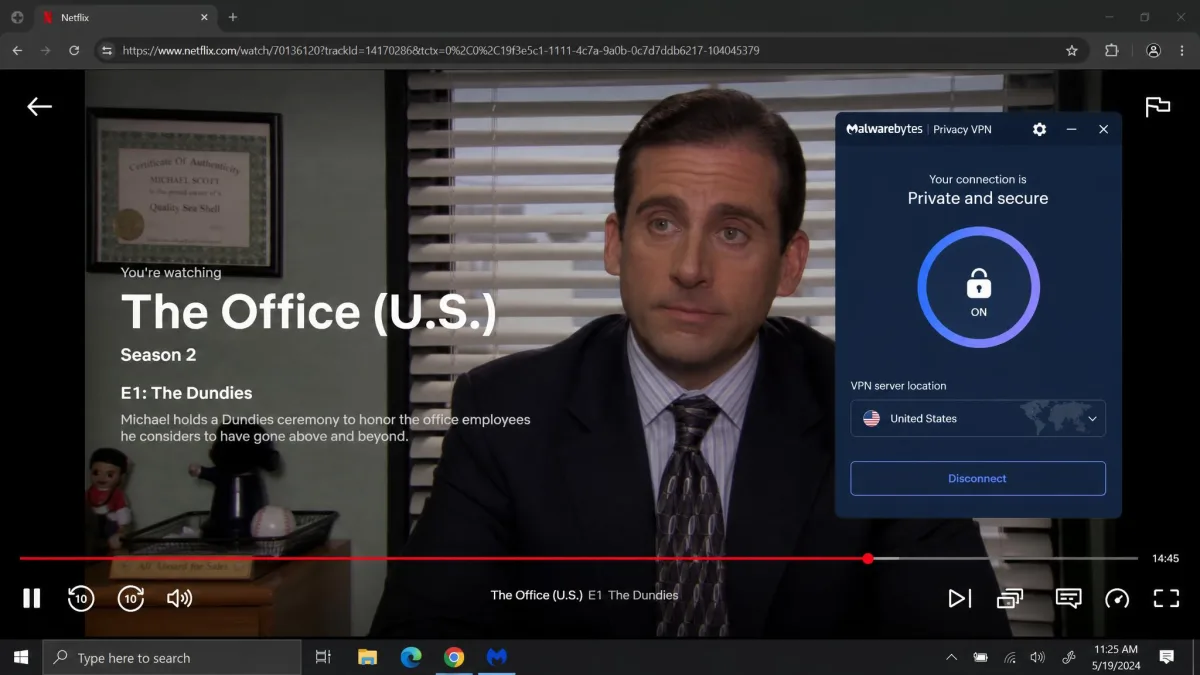
Task: Go back in browser history
Action: click(x=17, y=50)
